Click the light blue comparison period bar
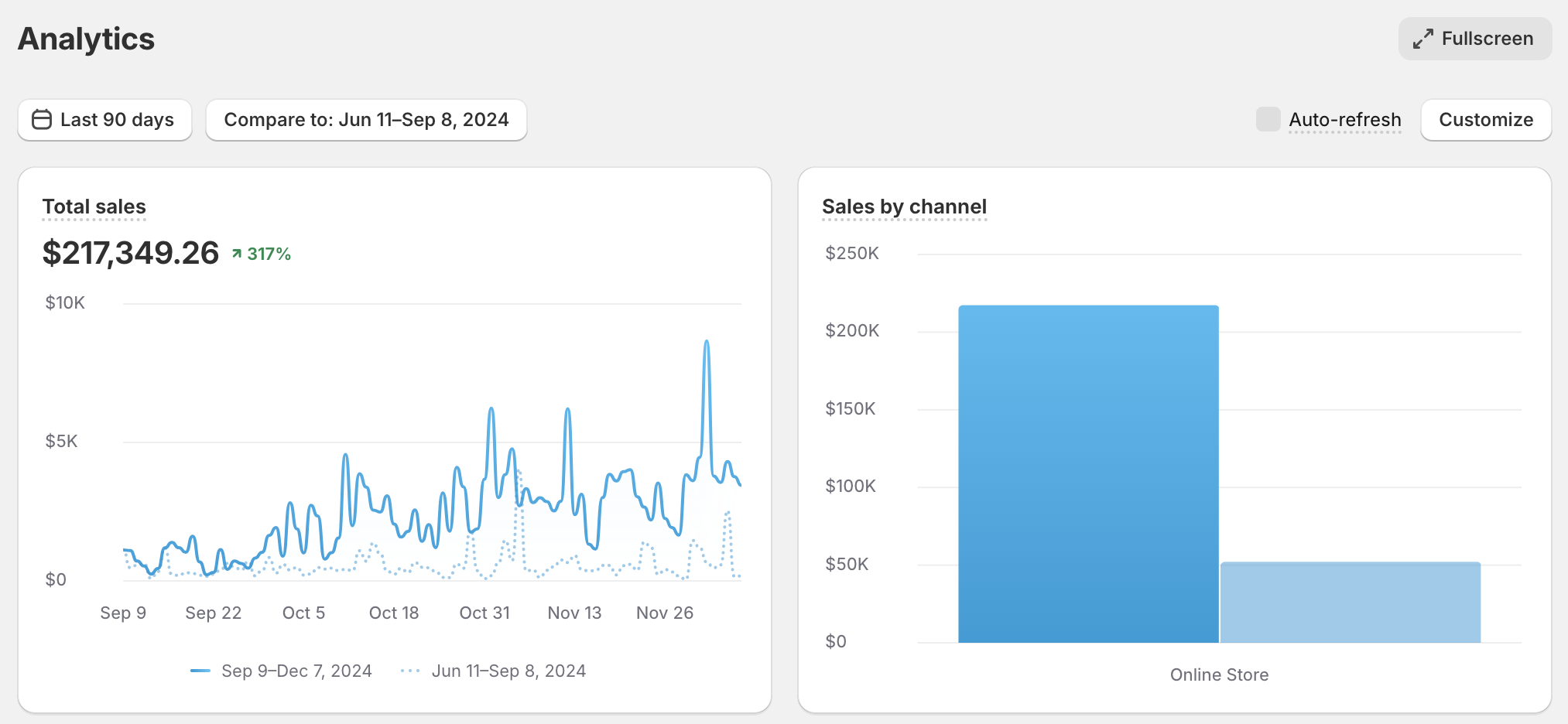This screenshot has height=724, width=1568. pyautogui.click(x=1351, y=602)
